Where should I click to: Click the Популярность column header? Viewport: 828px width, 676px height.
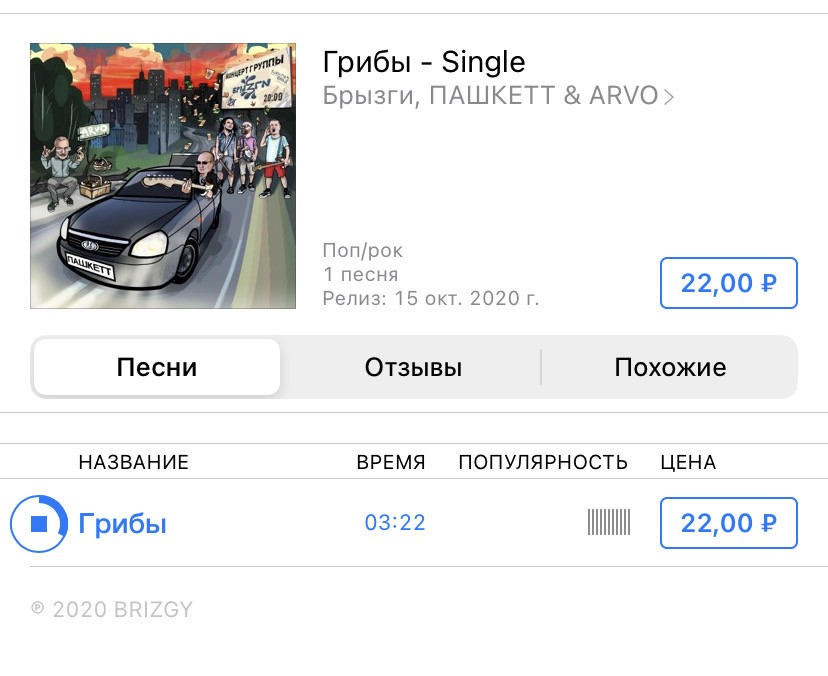click(543, 462)
